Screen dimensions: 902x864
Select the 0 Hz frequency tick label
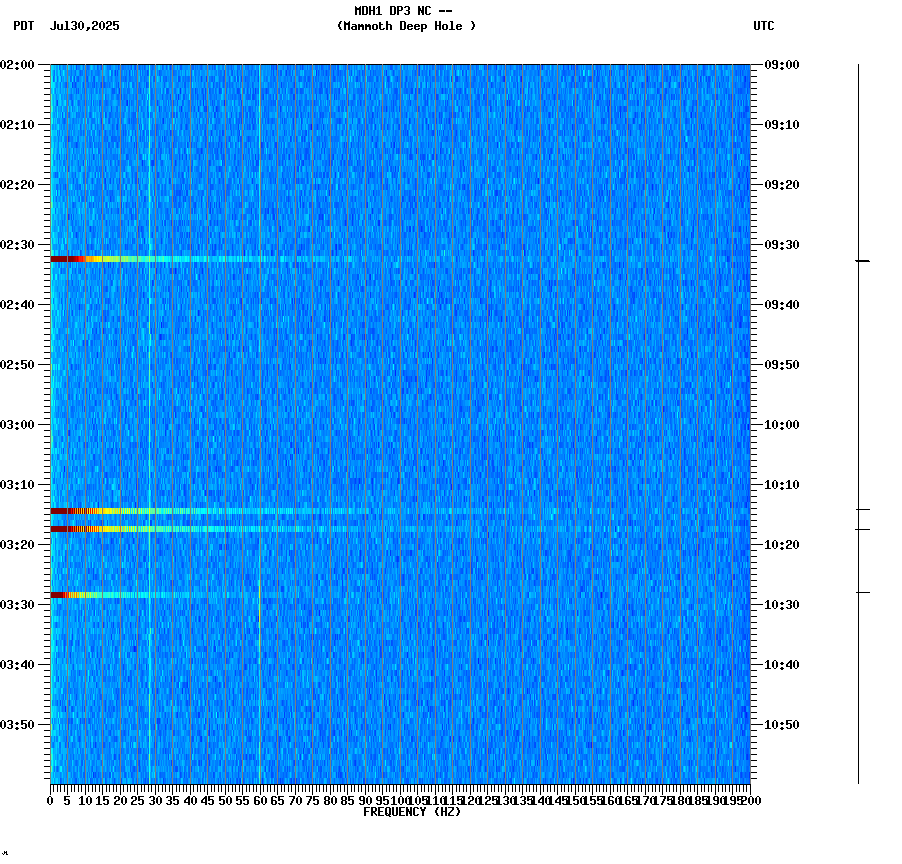(x=48, y=800)
